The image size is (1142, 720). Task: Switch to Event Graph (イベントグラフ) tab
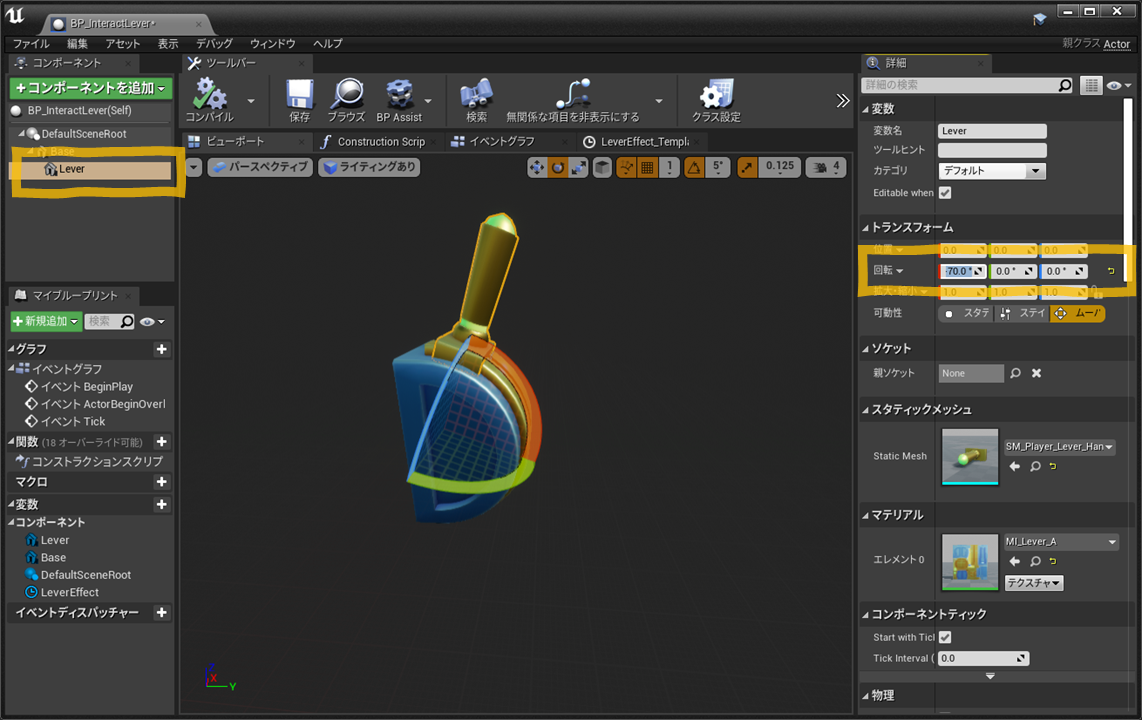pos(503,141)
